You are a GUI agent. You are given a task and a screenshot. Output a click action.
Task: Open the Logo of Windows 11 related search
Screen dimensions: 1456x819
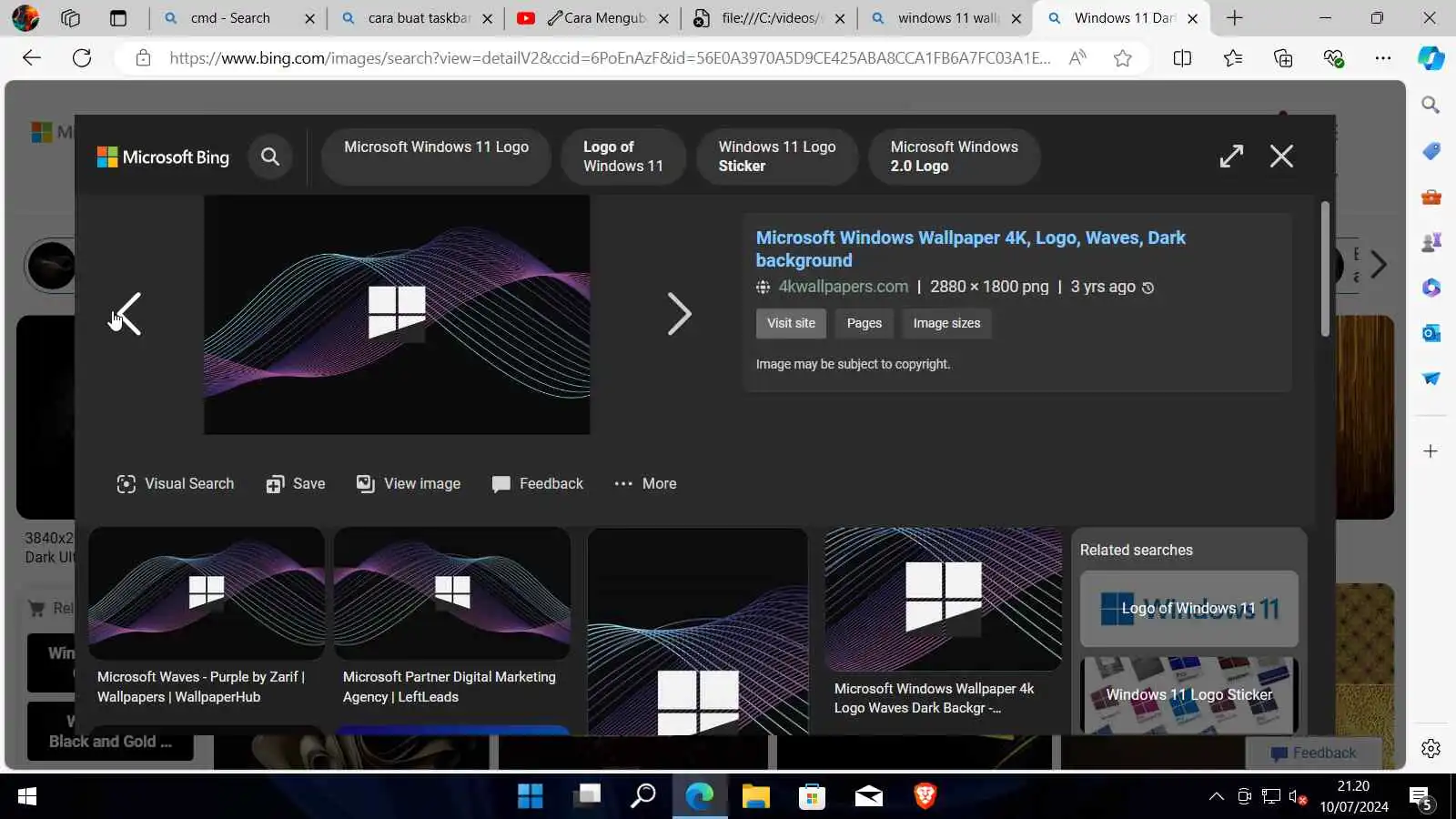(x=1188, y=609)
